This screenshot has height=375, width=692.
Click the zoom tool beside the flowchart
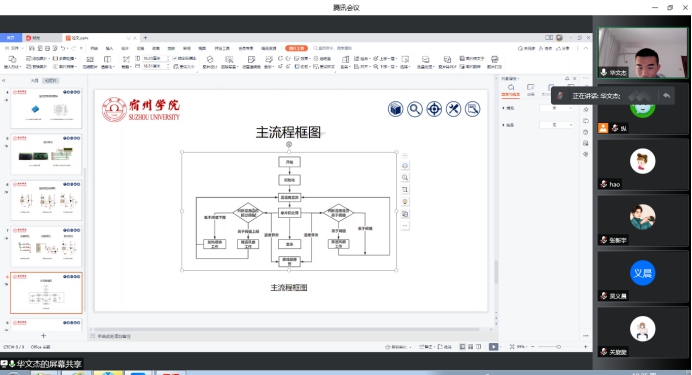click(x=405, y=177)
